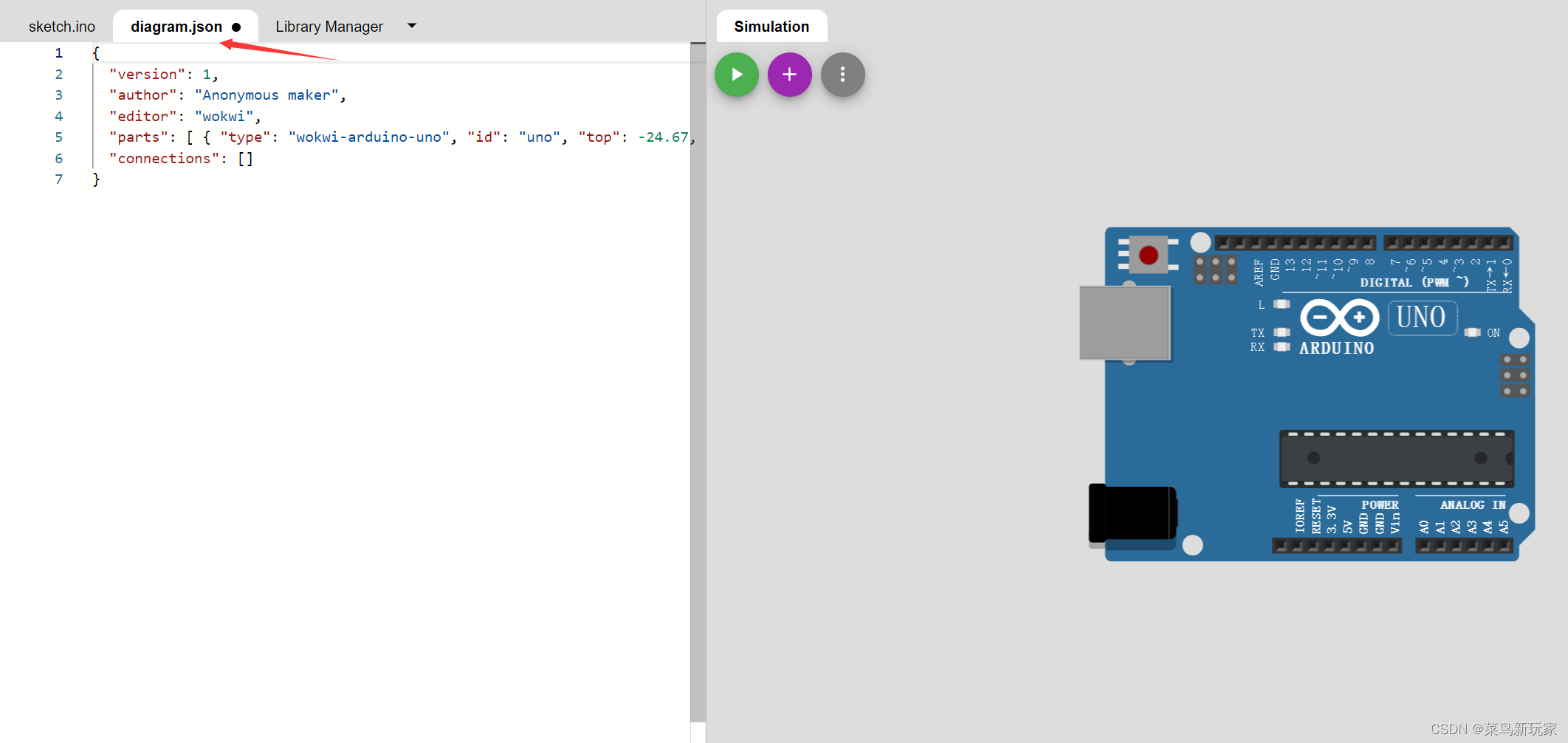Click the ON power LED on the board
Screen dimensions: 1568x743
click(1473, 332)
